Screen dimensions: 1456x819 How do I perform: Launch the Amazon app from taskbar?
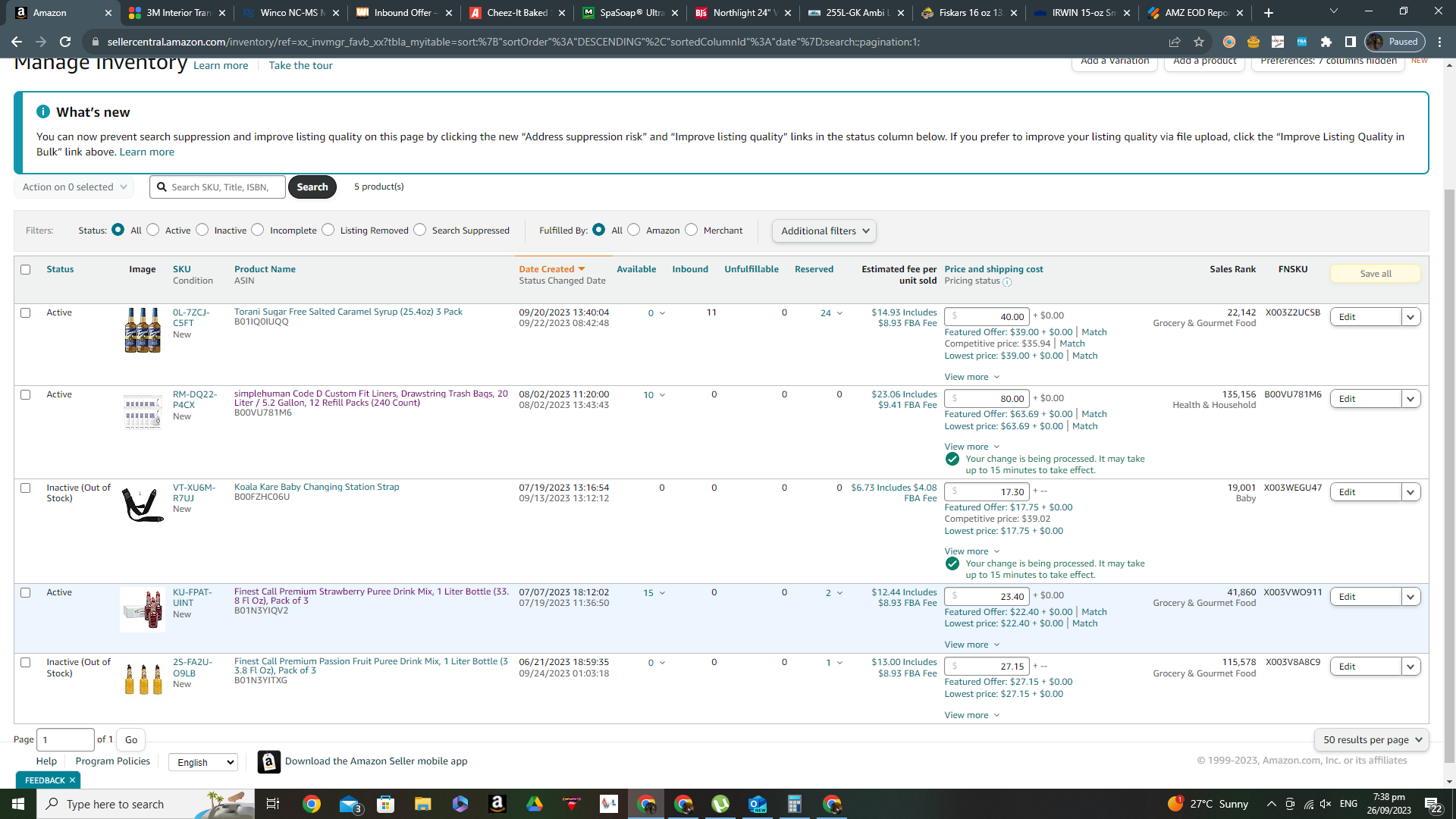[x=497, y=804]
